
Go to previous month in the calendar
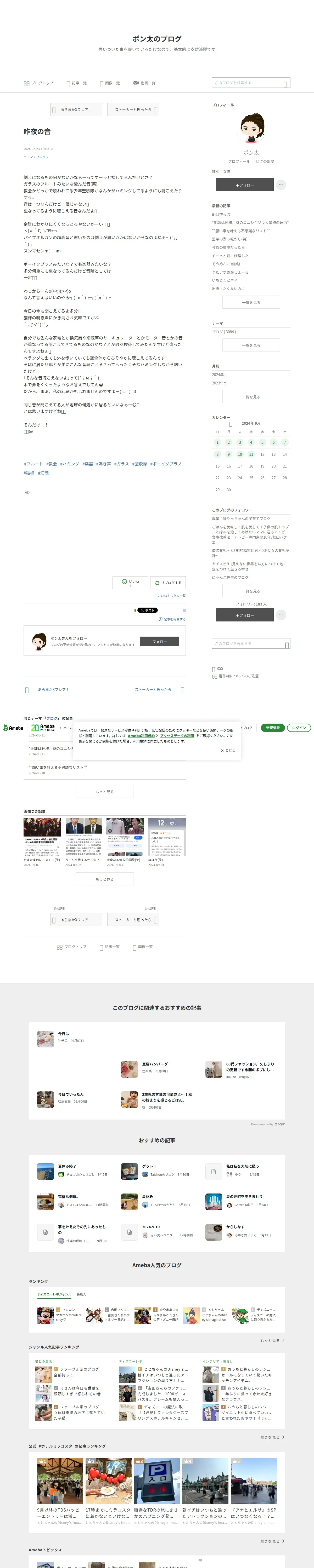[x=231, y=424]
